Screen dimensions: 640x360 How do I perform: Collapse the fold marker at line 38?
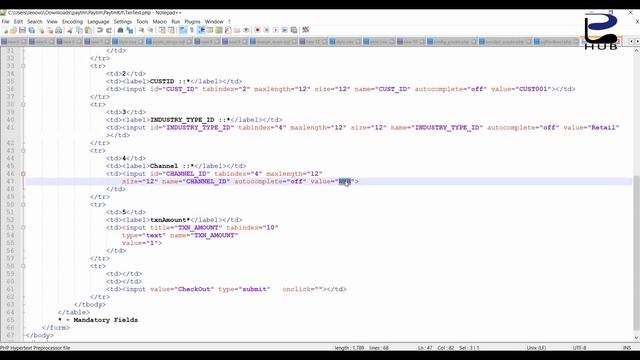click(x=23, y=104)
